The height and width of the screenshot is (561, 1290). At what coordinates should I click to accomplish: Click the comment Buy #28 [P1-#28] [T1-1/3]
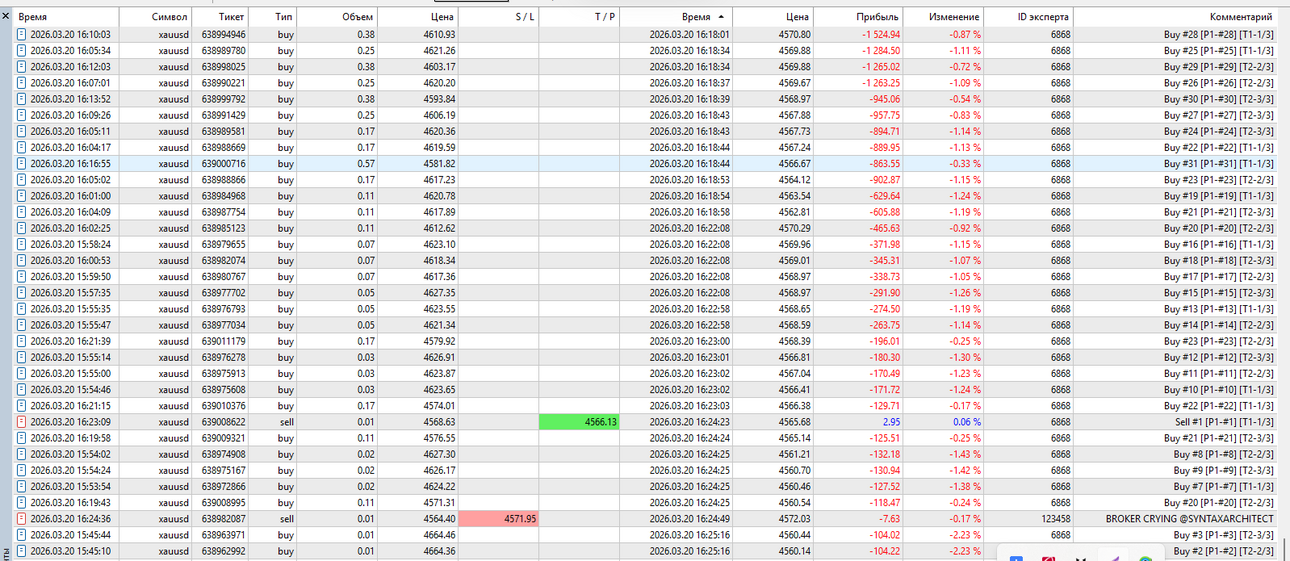[x=1219, y=34]
